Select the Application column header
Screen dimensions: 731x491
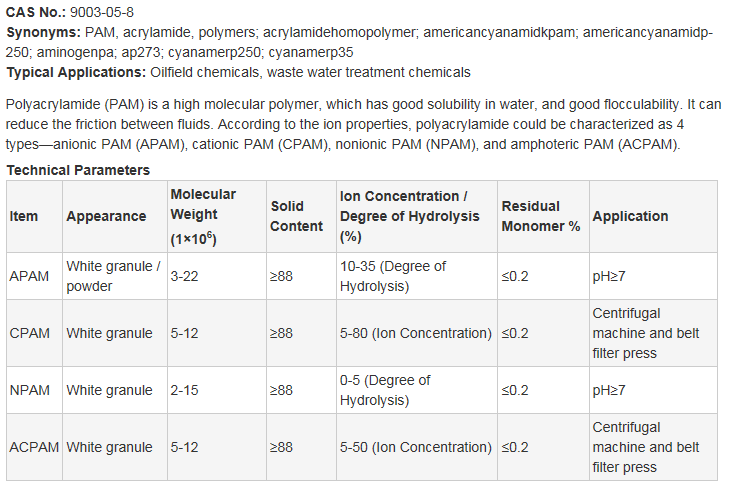653,216
